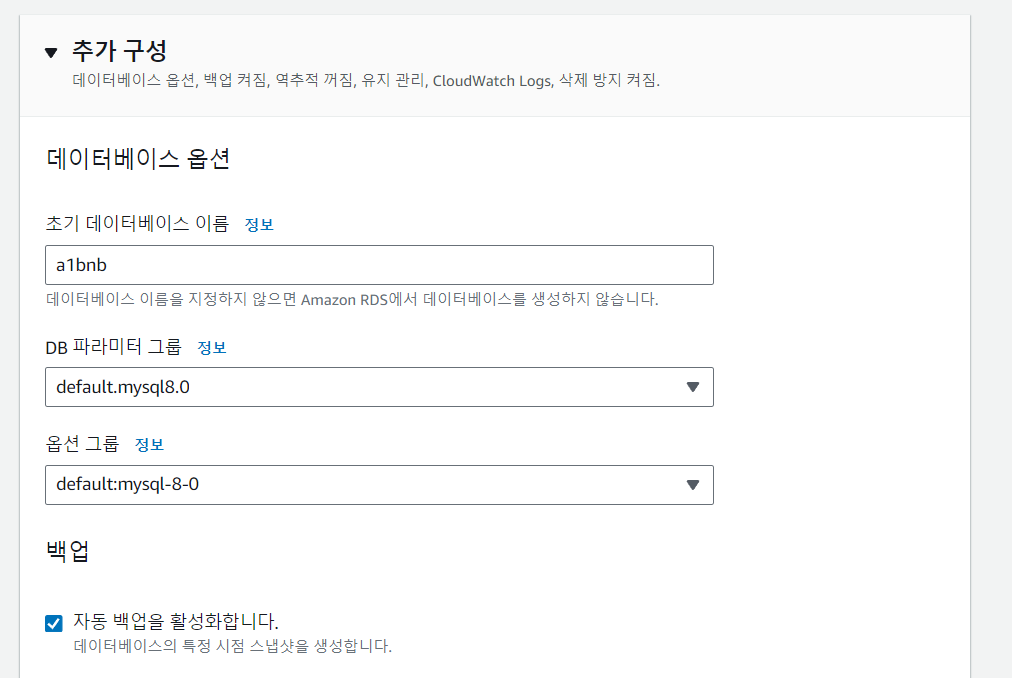Open 정보 link beside 초기 데이터베이스 이름

pos(259,224)
